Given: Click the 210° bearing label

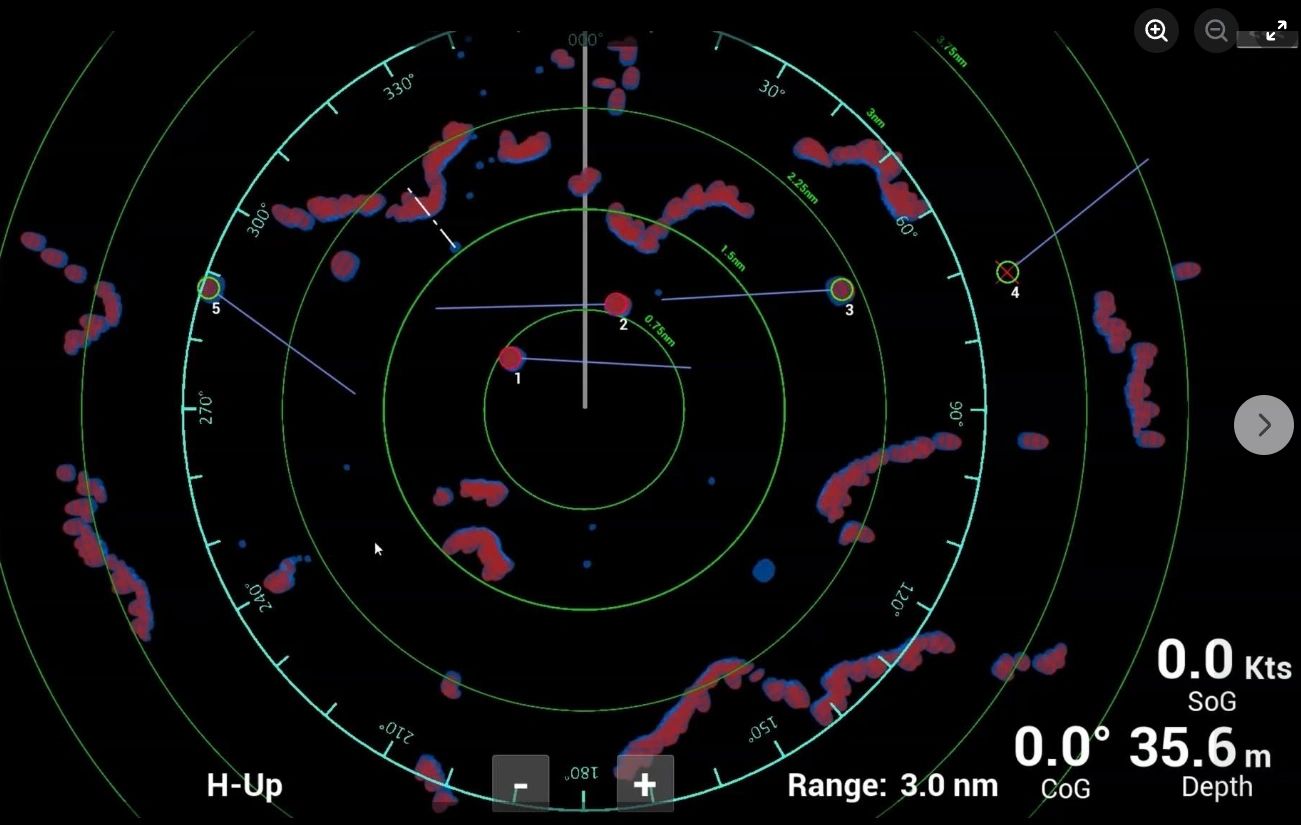Looking at the screenshot, I should tap(395, 733).
